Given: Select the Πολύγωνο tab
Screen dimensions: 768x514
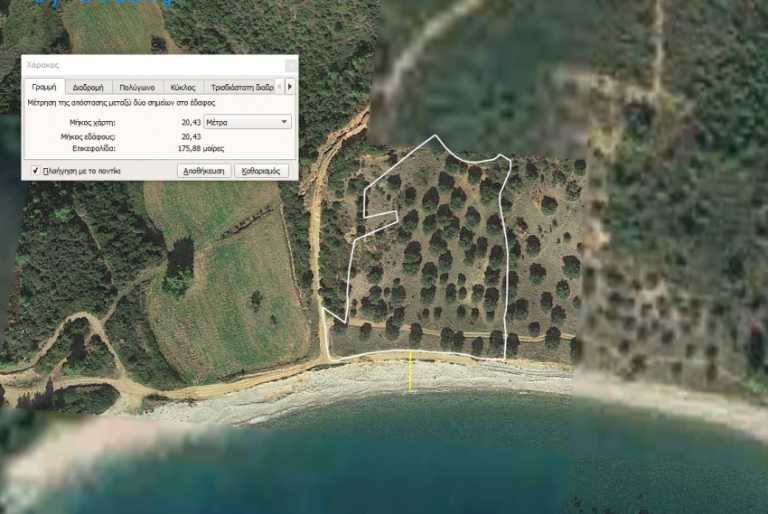Looking at the screenshot, I should pyautogui.click(x=137, y=88).
